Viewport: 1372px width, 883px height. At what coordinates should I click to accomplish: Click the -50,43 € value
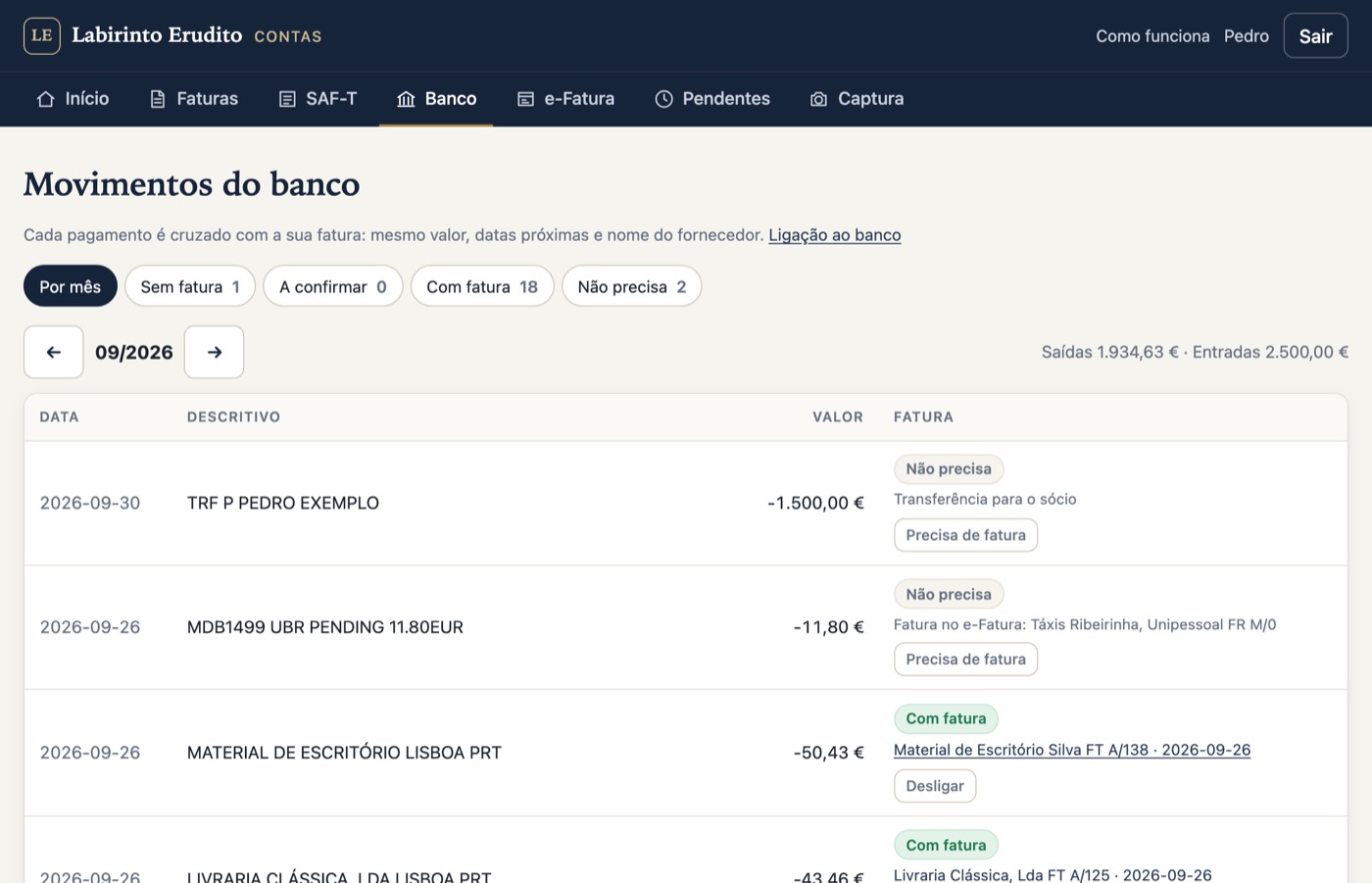pyautogui.click(x=828, y=753)
